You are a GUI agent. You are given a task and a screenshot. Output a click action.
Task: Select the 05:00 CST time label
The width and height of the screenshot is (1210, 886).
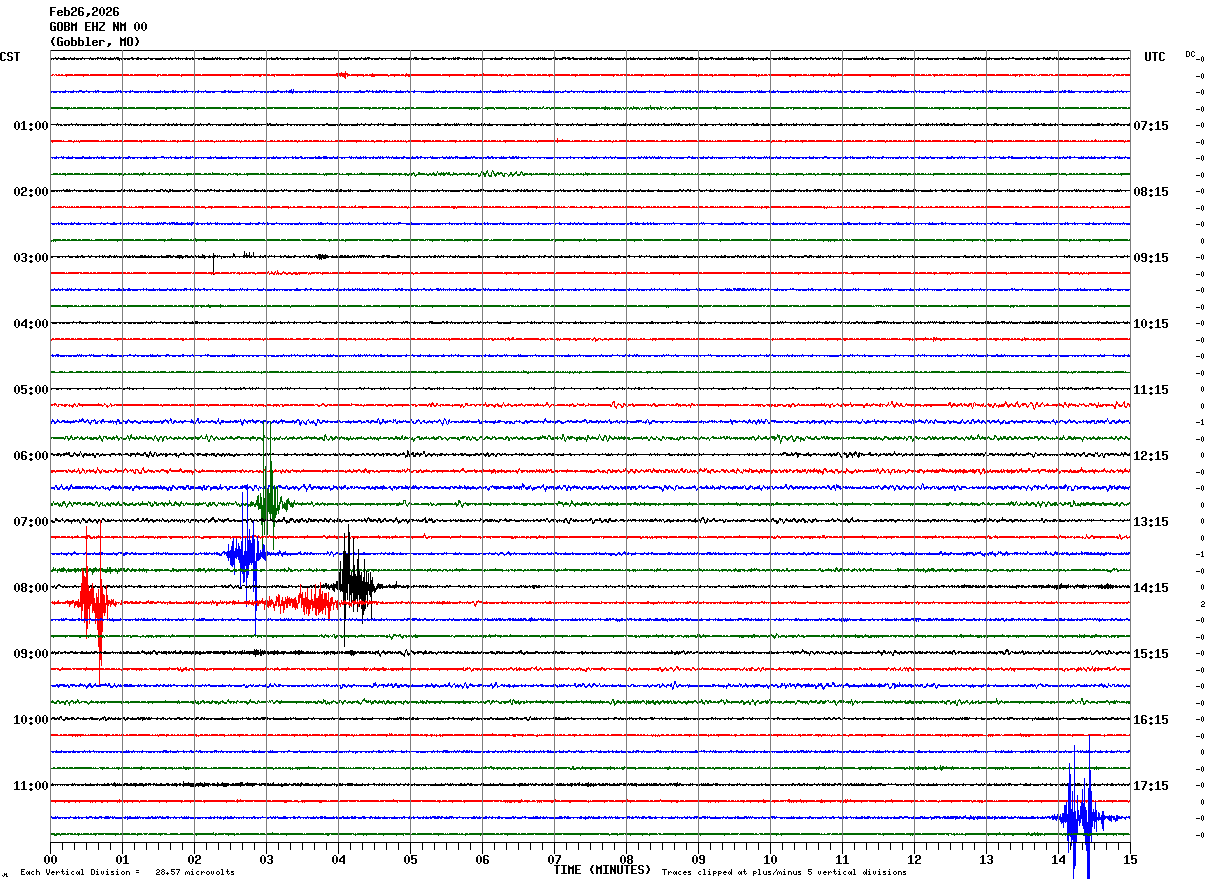coord(31,390)
